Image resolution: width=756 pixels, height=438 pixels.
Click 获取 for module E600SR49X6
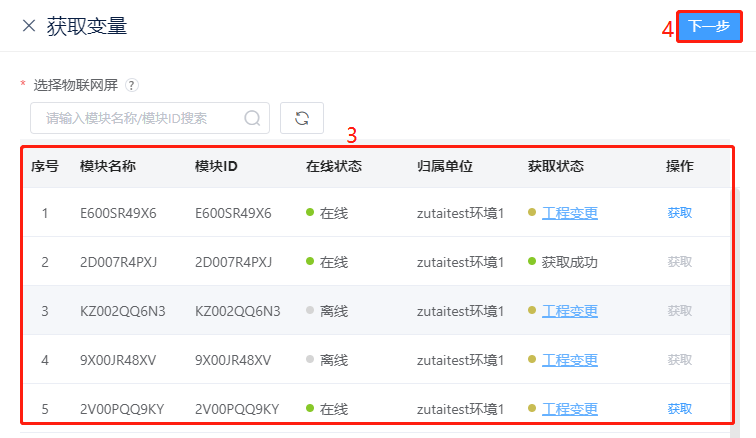679,213
